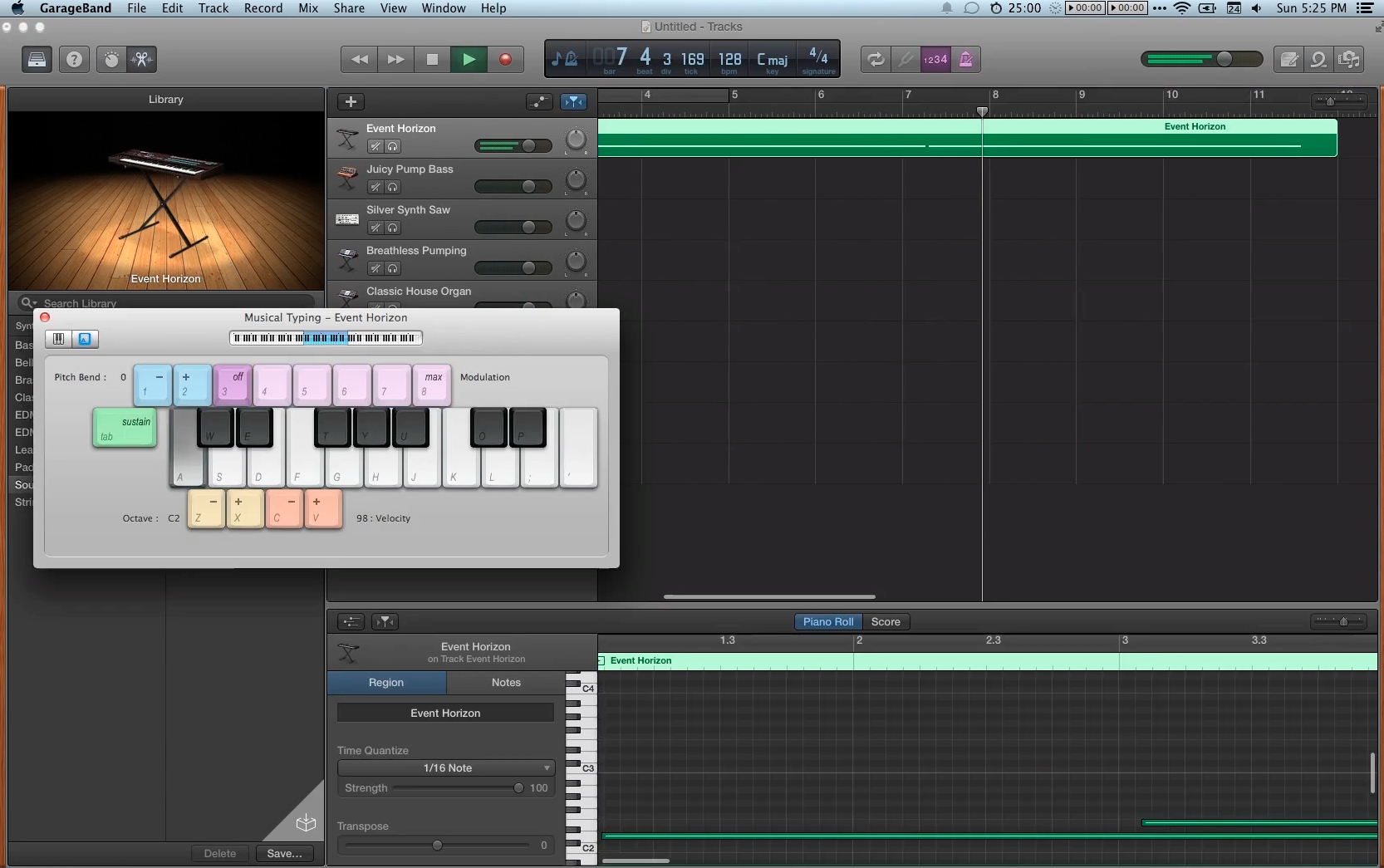Screen dimensions: 1384x868
Task: Select the Musical Typing computer keyboard view
Action: click(x=85, y=338)
